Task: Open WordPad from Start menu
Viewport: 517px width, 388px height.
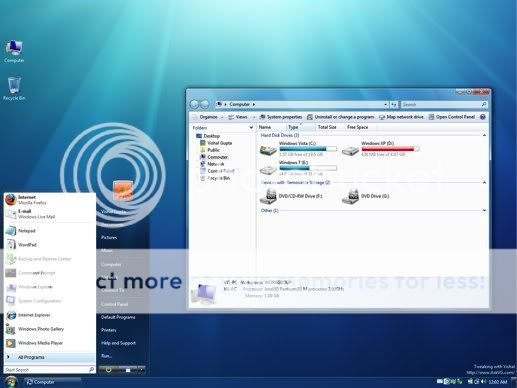Action: 49,245
